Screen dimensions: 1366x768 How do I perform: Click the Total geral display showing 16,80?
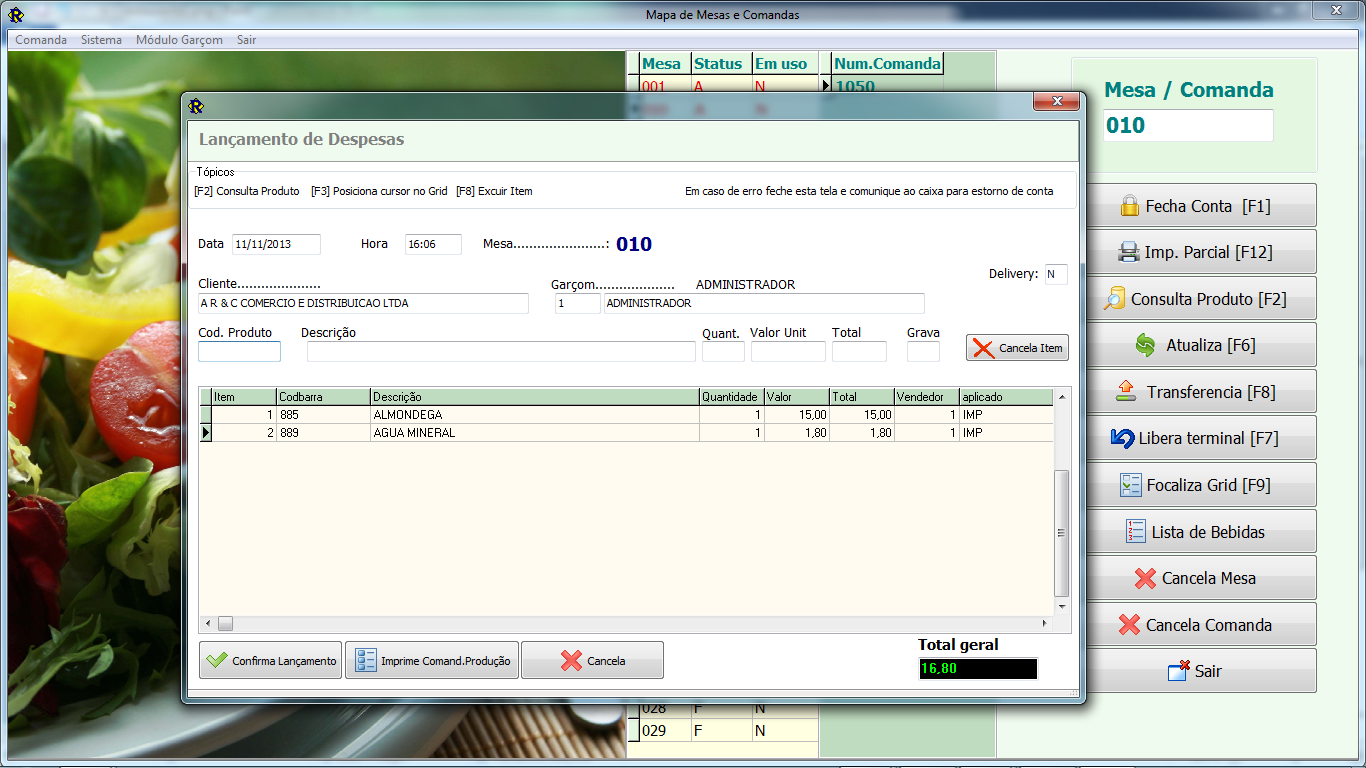978,669
